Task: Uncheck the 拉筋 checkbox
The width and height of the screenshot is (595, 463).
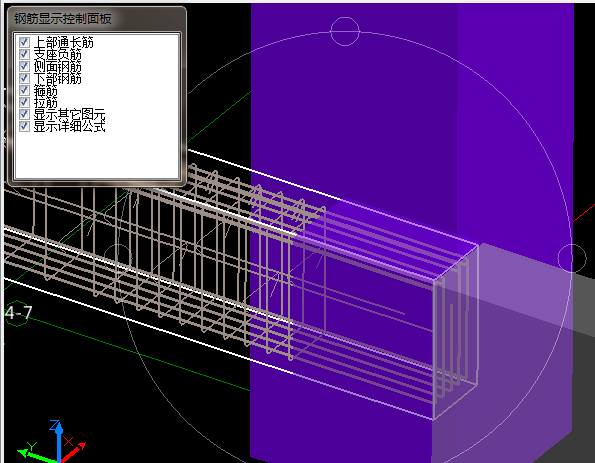Action: (24, 102)
